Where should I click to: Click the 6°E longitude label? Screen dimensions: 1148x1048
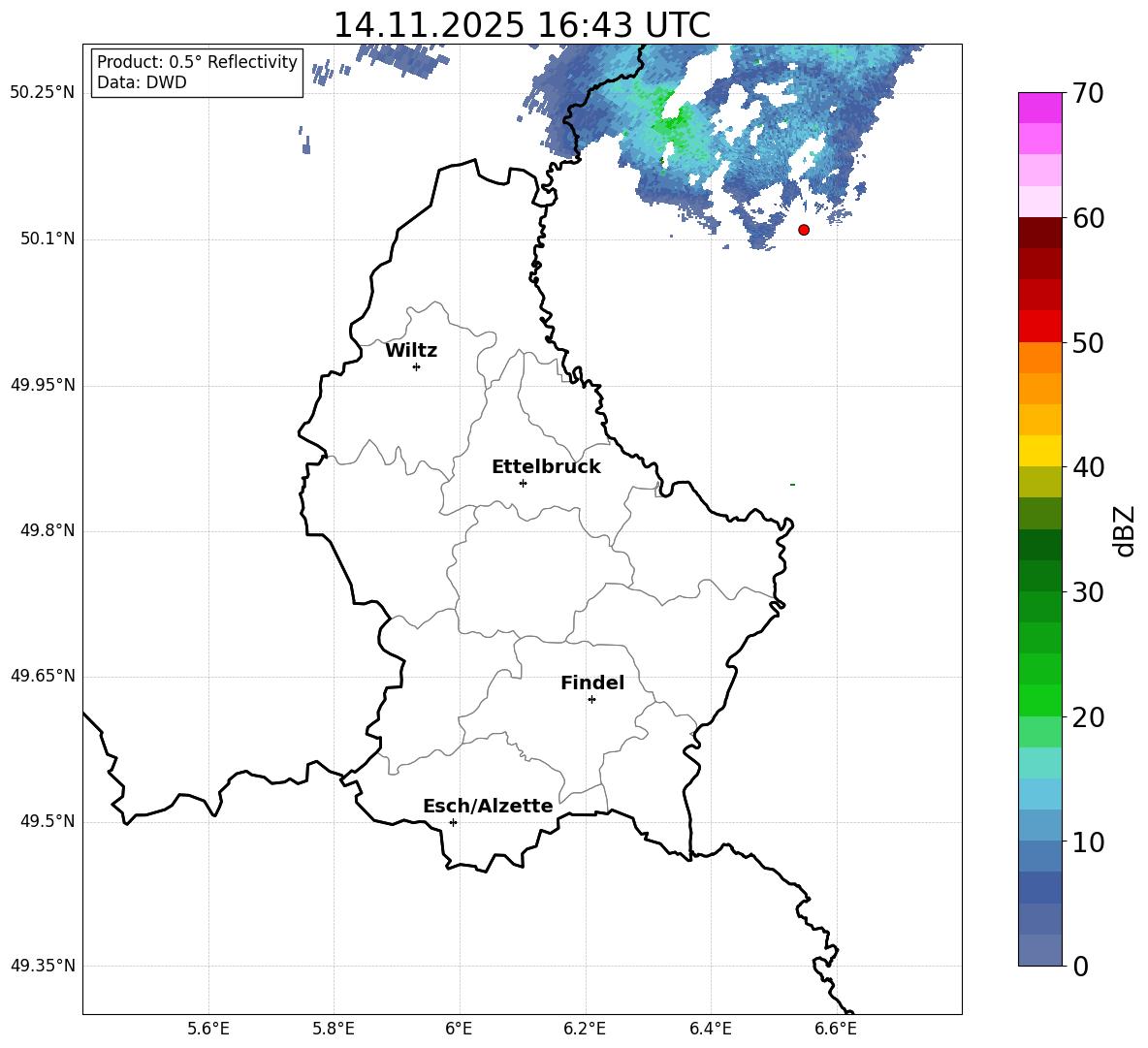pyautogui.click(x=459, y=1029)
